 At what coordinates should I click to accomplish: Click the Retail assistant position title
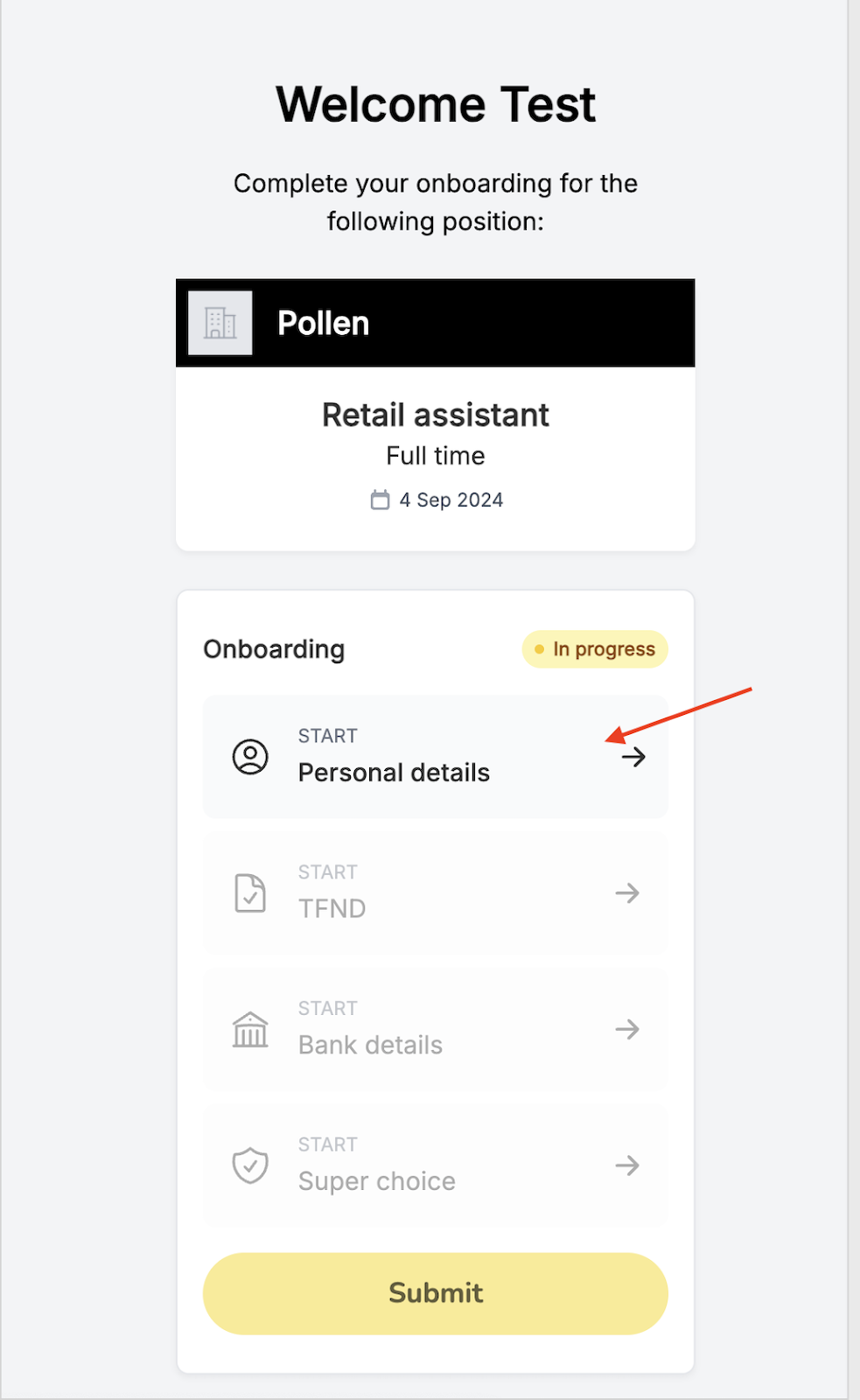click(436, 415)
